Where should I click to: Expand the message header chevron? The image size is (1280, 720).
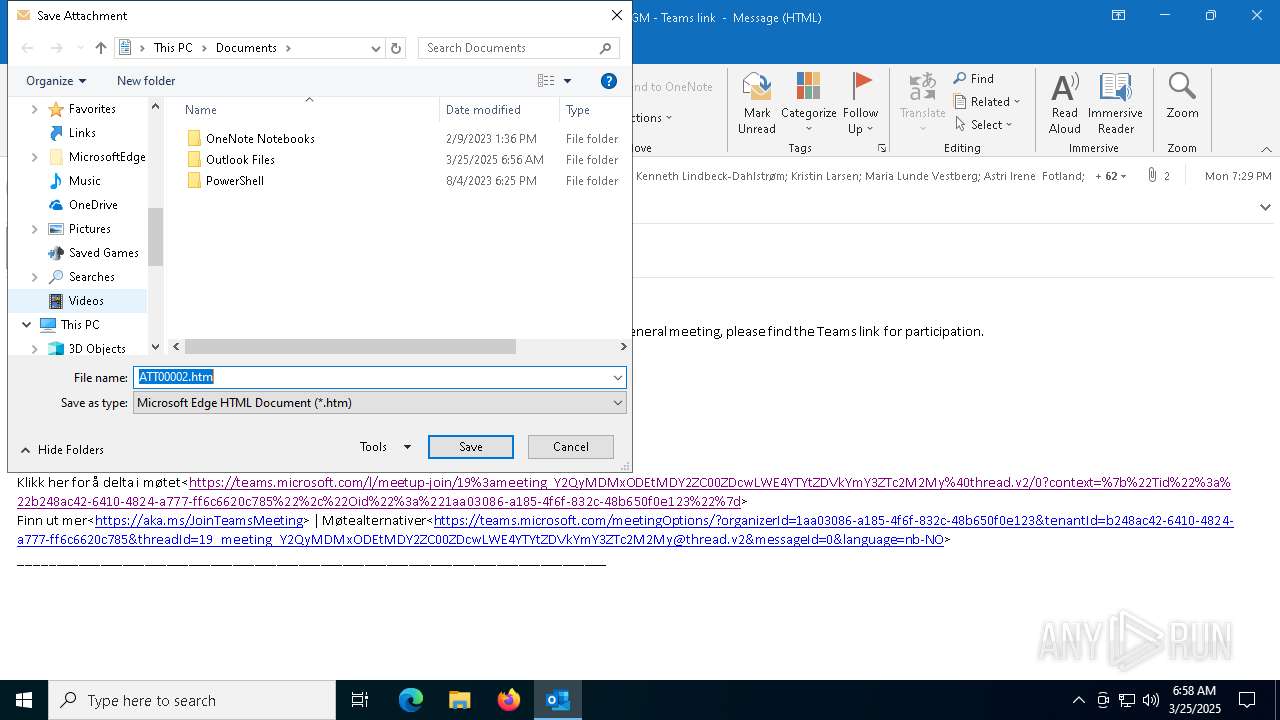(1265, 207)
